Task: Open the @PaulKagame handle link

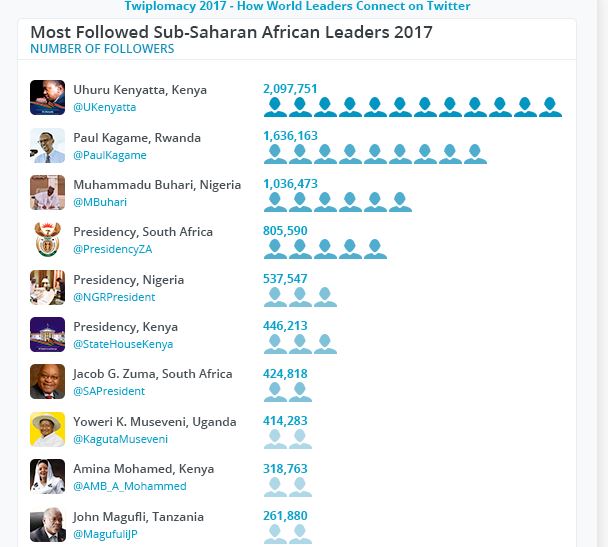Action: (110, 155)
